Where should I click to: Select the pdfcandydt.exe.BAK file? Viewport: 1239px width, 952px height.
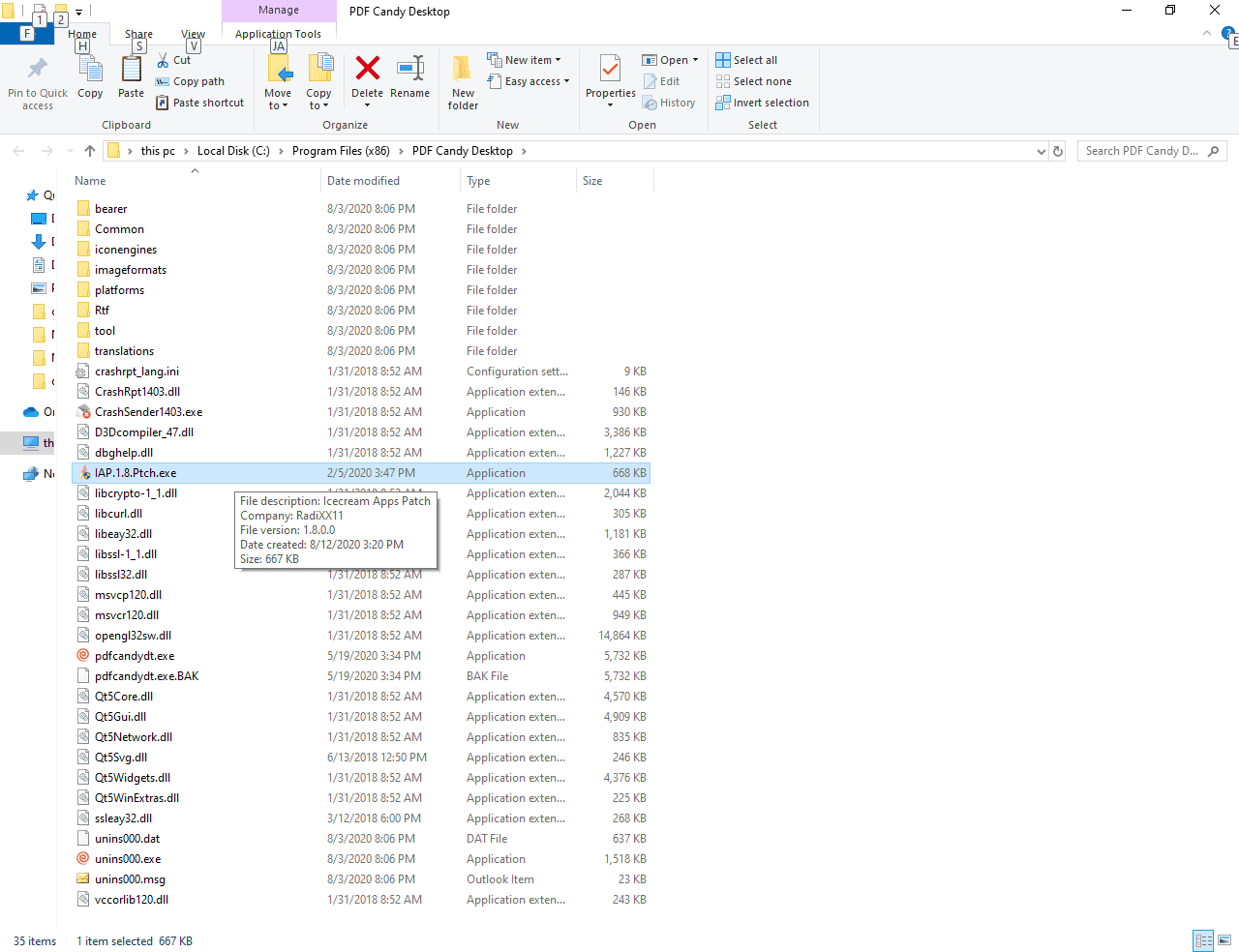(x=360, y=676)
